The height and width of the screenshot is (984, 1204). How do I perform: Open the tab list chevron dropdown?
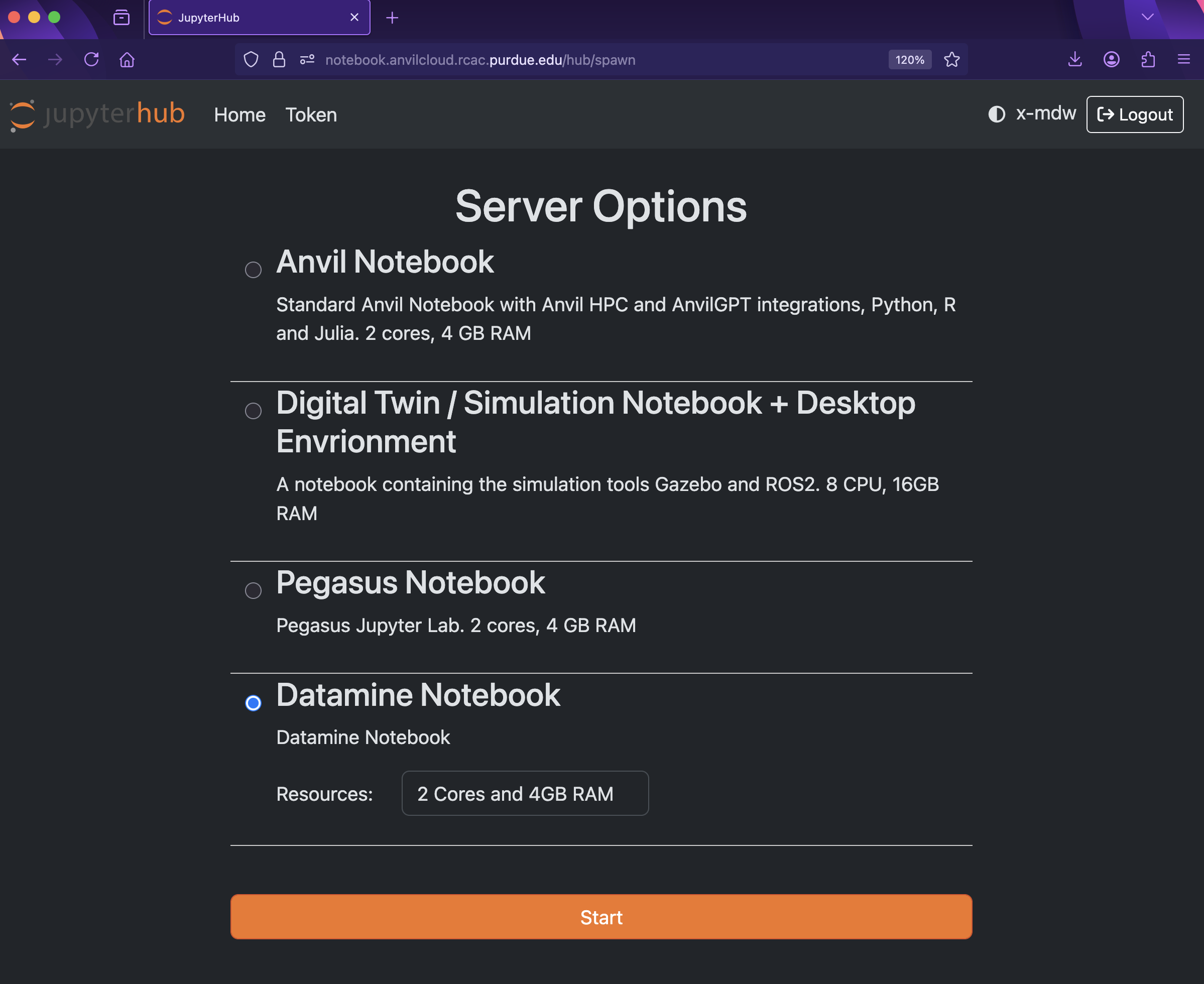[1147, 17]
